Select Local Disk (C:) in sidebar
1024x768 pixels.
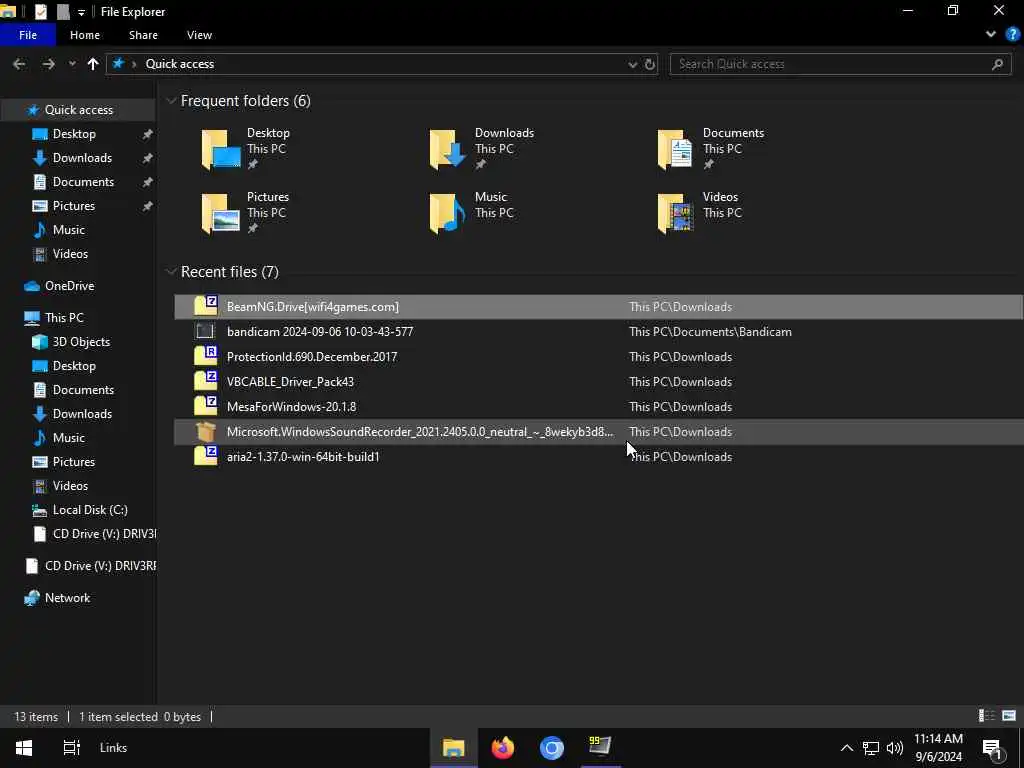click(x=89, y=510)
